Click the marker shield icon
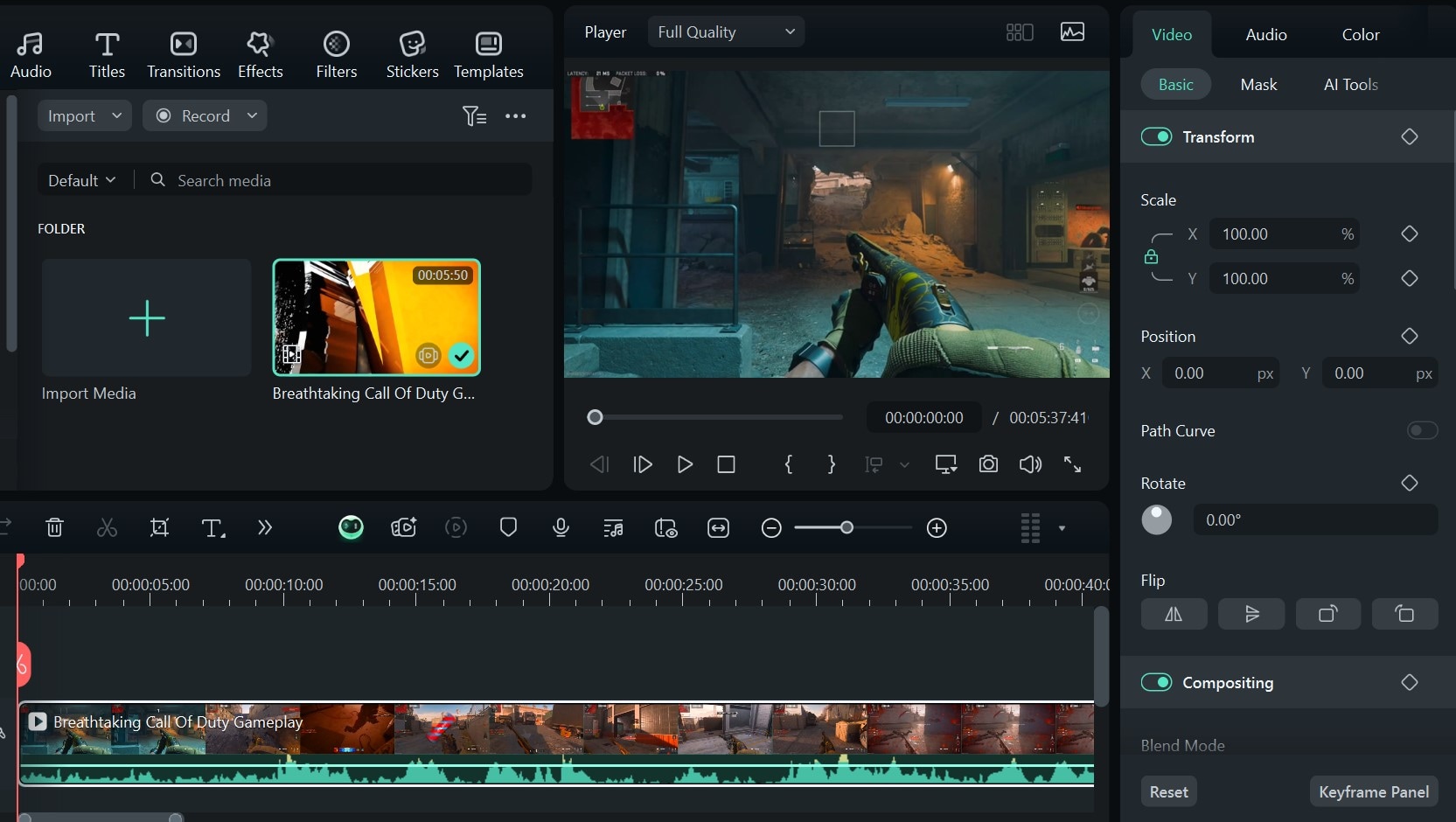Image resolution: width=1456 pixels, height=822 pixels. (508, 527)
